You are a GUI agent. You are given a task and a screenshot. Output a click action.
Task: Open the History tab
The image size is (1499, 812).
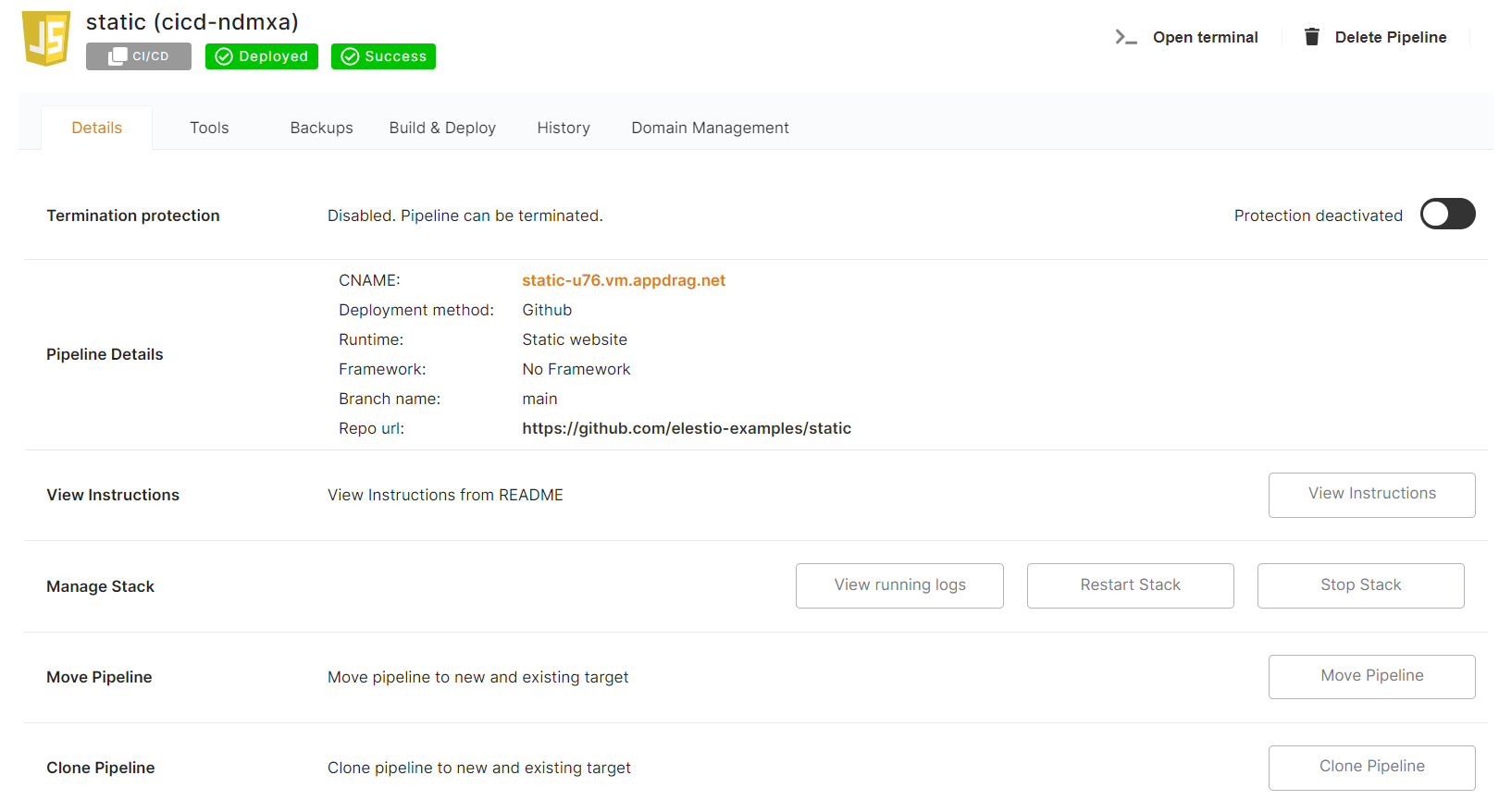[x=564, y=128]
